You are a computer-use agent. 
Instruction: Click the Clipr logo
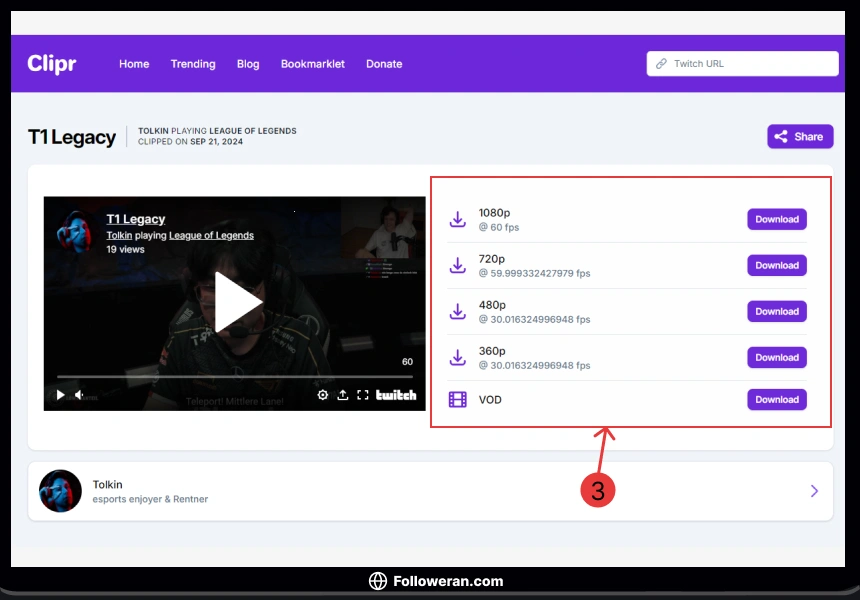[52, 64]
